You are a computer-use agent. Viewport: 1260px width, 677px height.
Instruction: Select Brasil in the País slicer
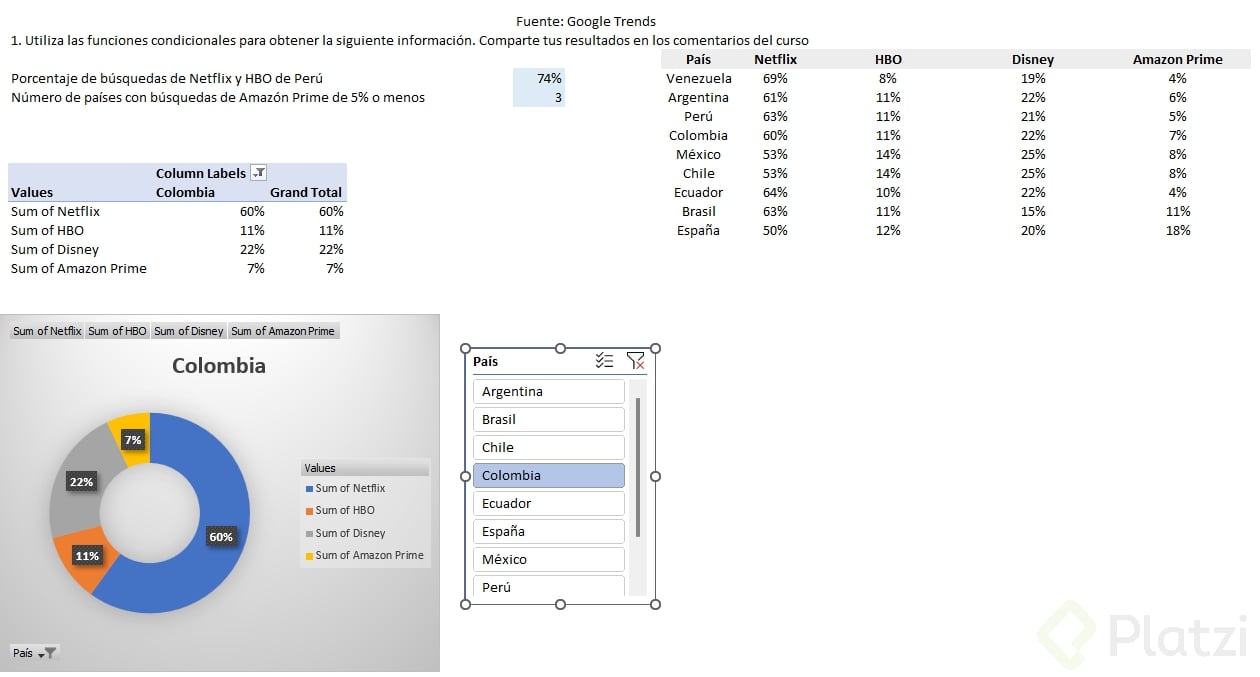(548, 419)
